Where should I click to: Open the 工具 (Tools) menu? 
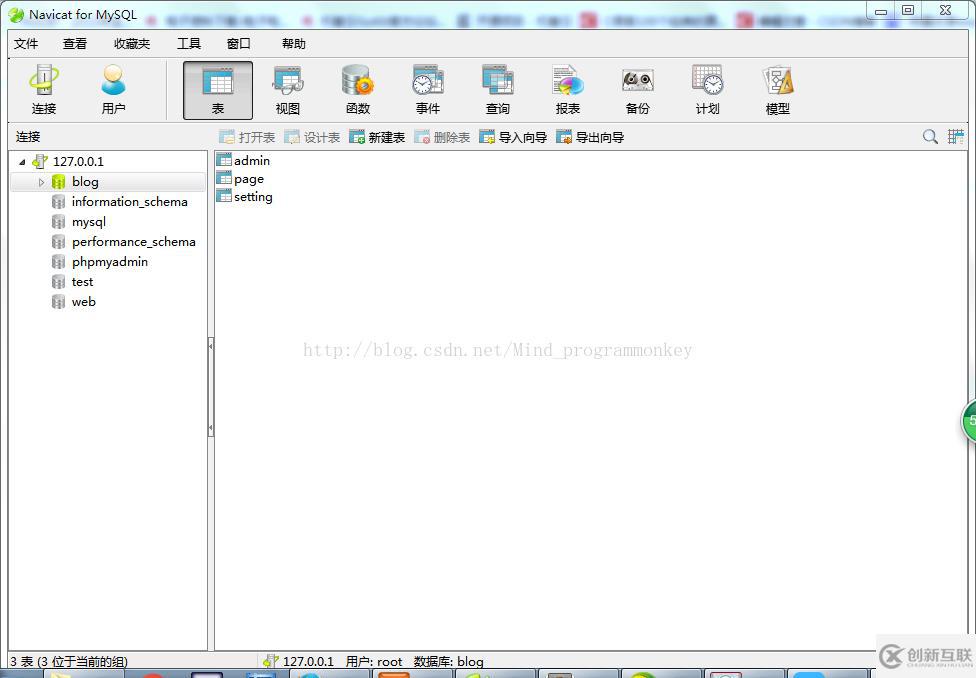point(189,43)
